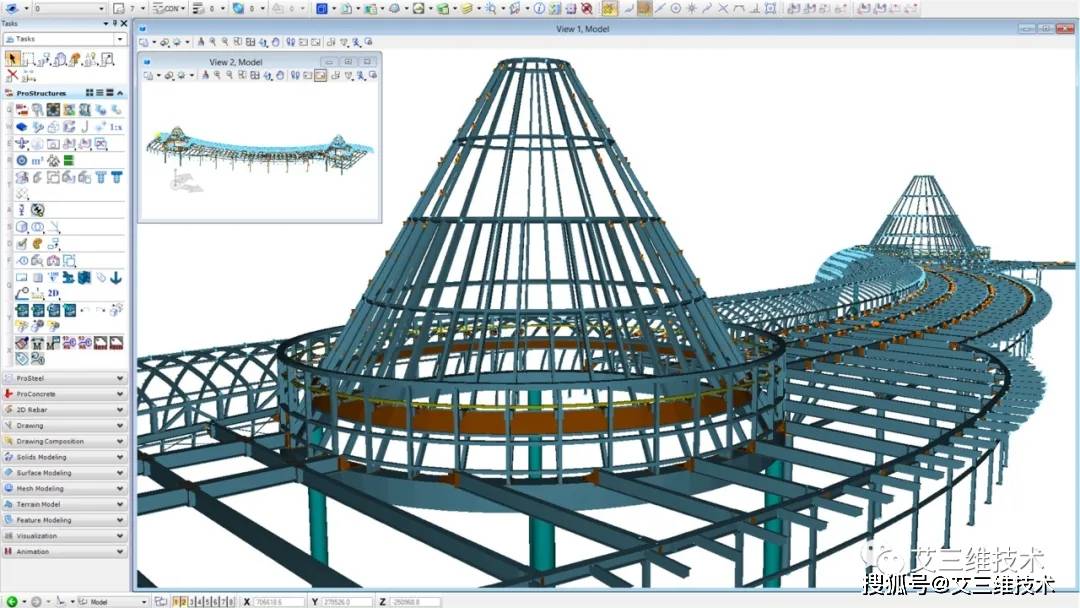Toggle view 3 button in view groups
Image resolution: width=1080 pixels, height=608 pixels.
coord(190,602)
